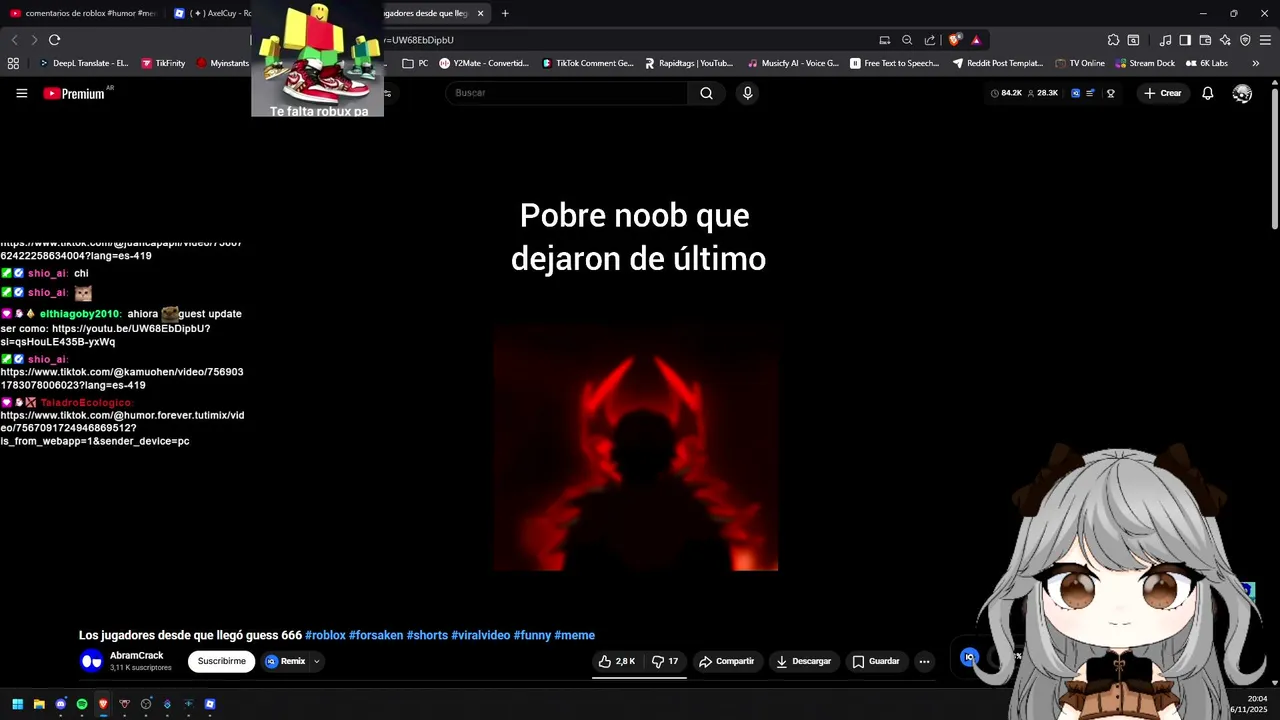Like the video with 2,8 K thumbs up

click(617, 661)
